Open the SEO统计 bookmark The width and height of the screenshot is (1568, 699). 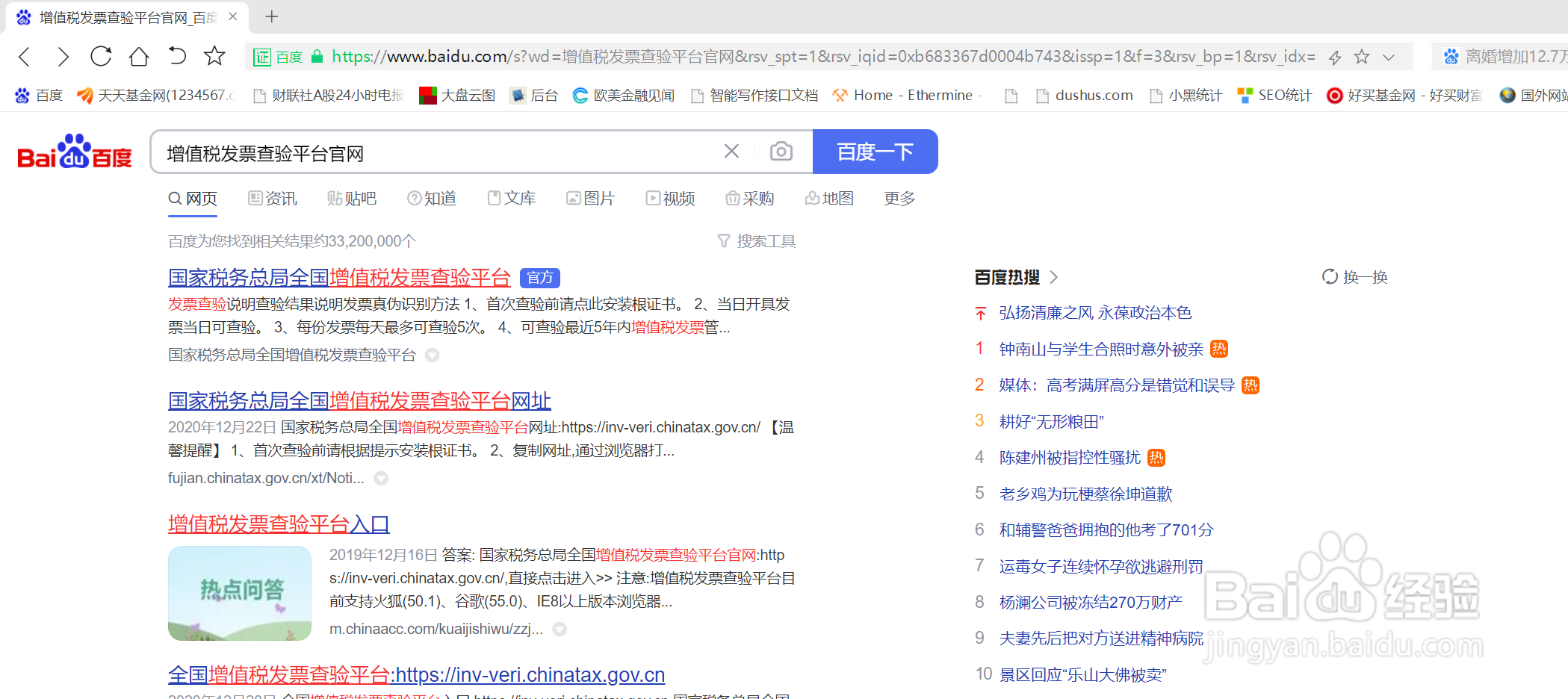coord(1274,96)
